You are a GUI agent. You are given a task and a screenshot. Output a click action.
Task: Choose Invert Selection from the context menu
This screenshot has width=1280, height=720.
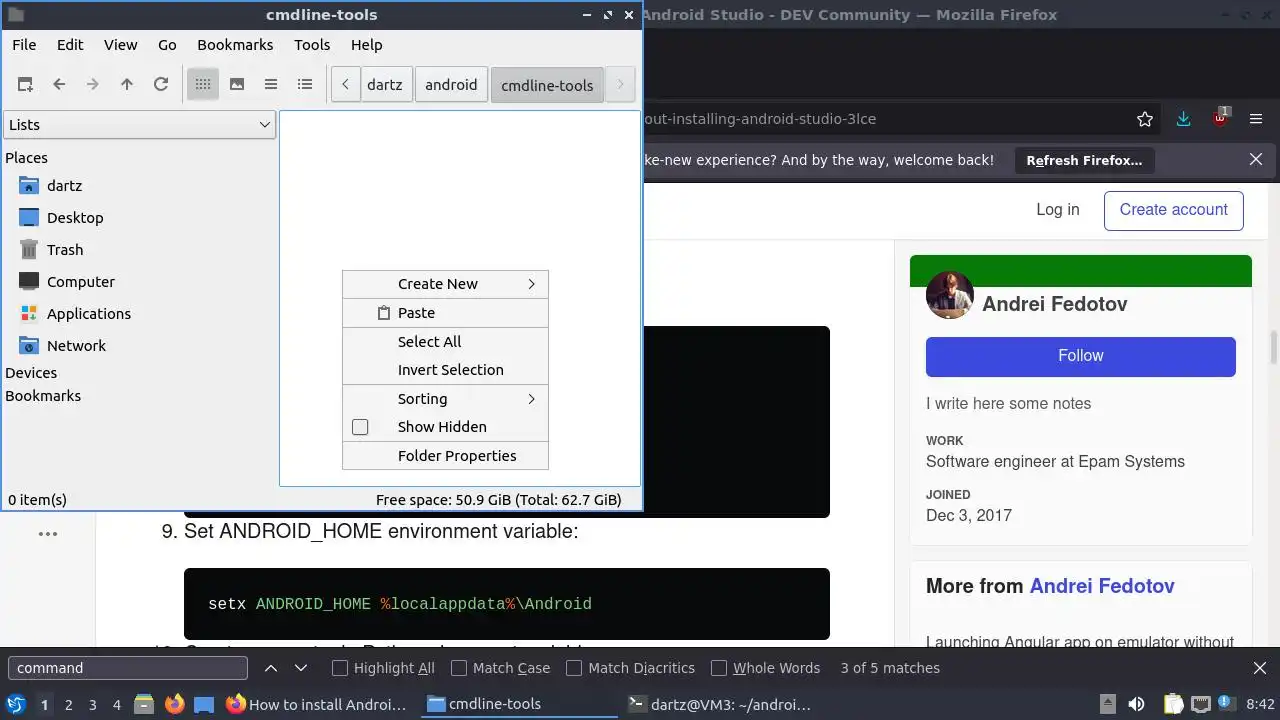445,370
